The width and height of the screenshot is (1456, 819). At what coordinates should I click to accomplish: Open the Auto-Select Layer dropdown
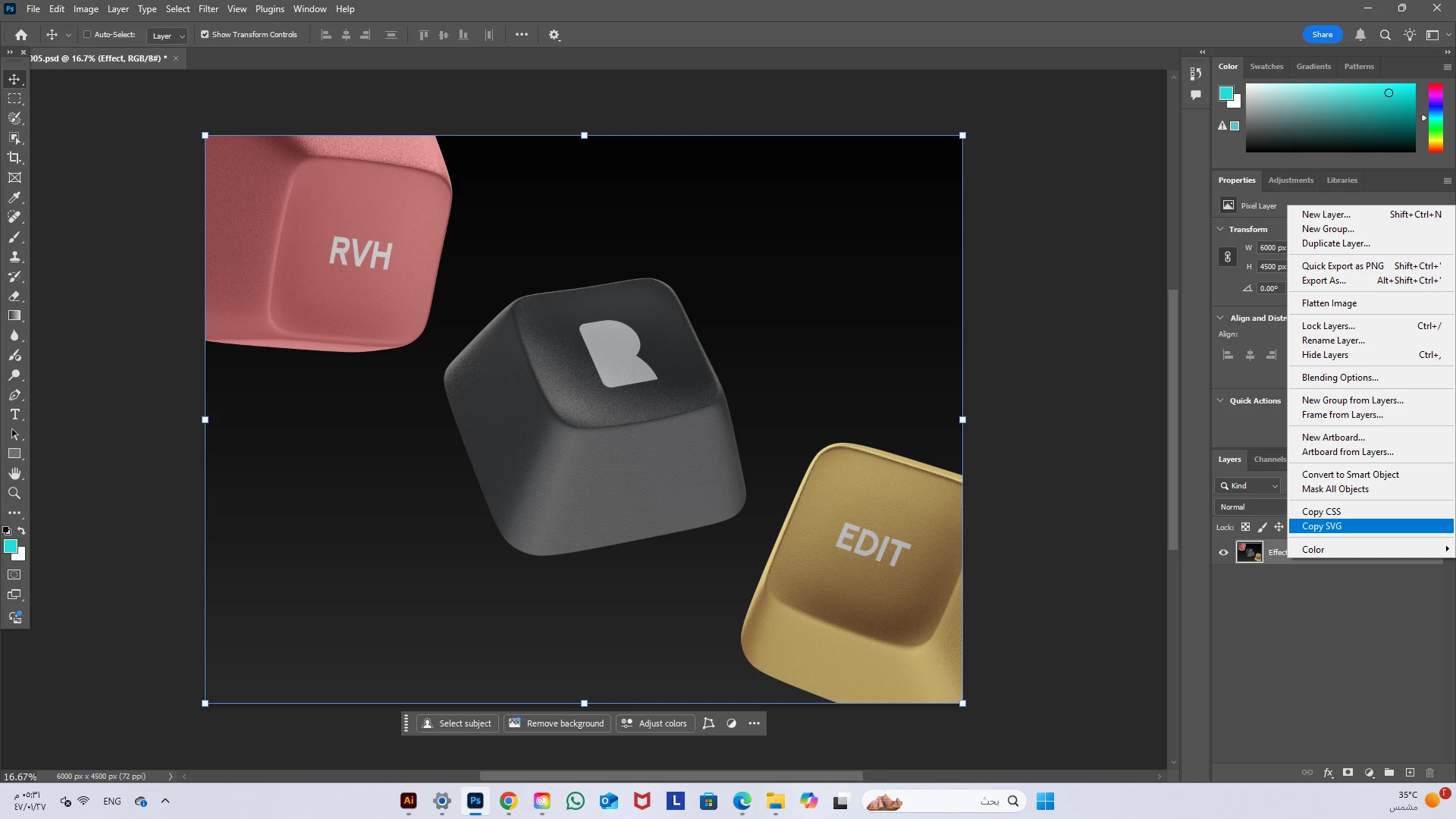pyautogui.click(x=168, y=36)
